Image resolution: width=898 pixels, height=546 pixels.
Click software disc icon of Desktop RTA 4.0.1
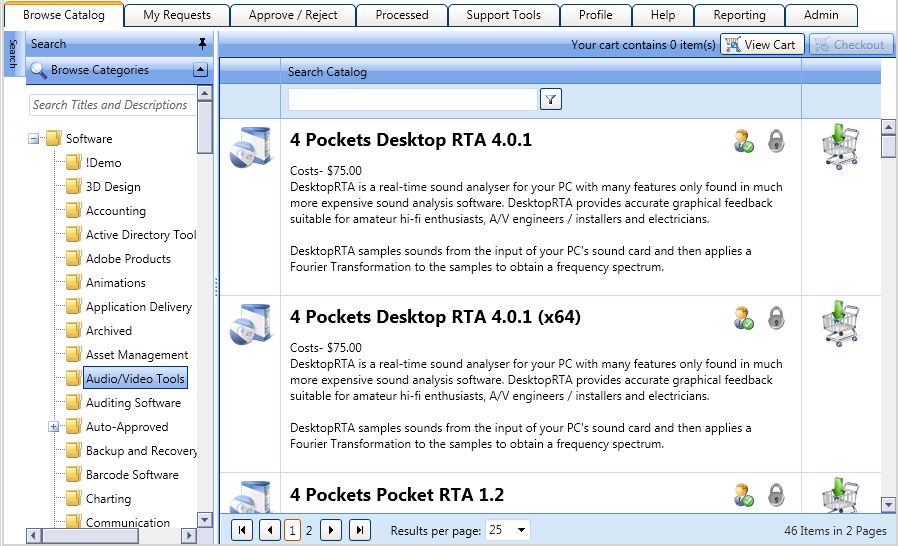250,147
